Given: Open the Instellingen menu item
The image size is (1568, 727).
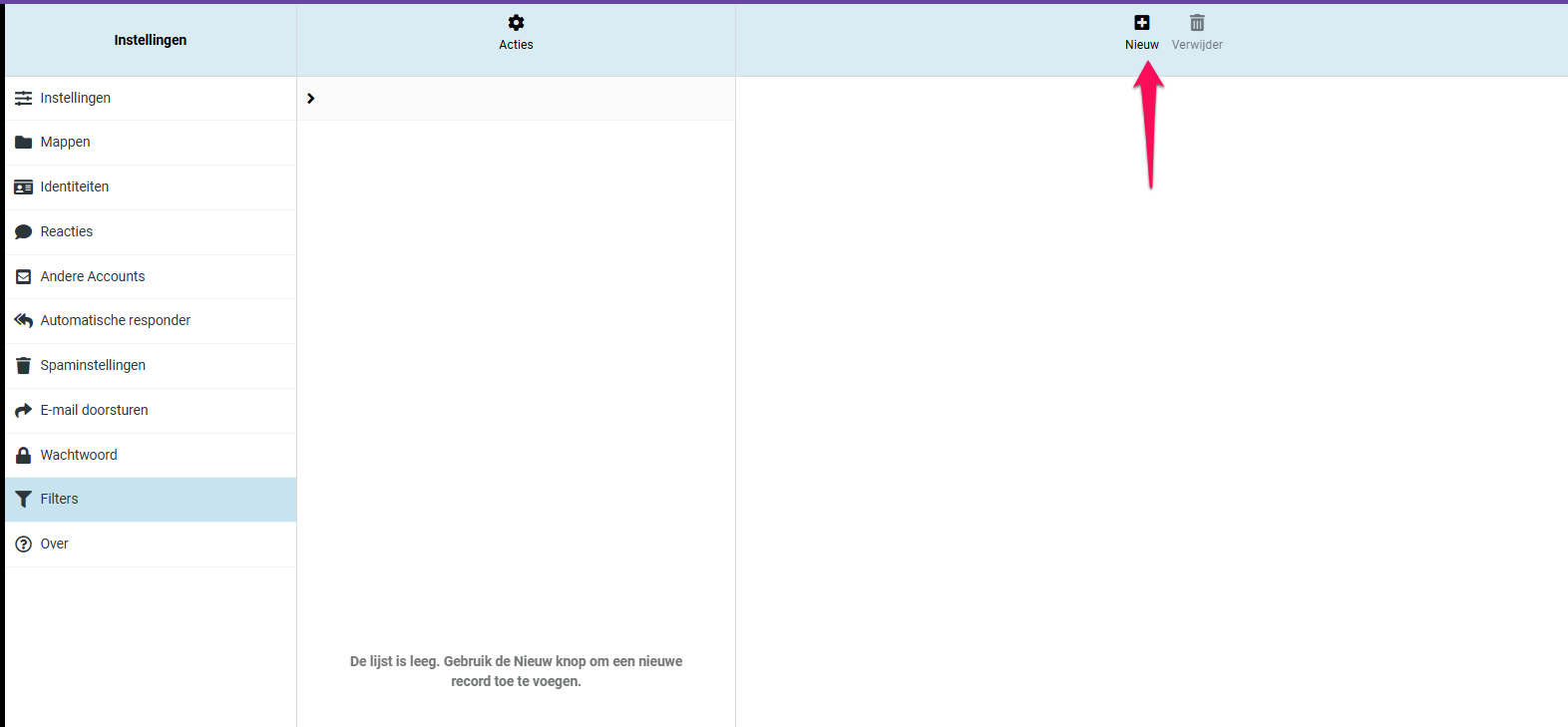Looking at the screenshot, I should 151,98.
